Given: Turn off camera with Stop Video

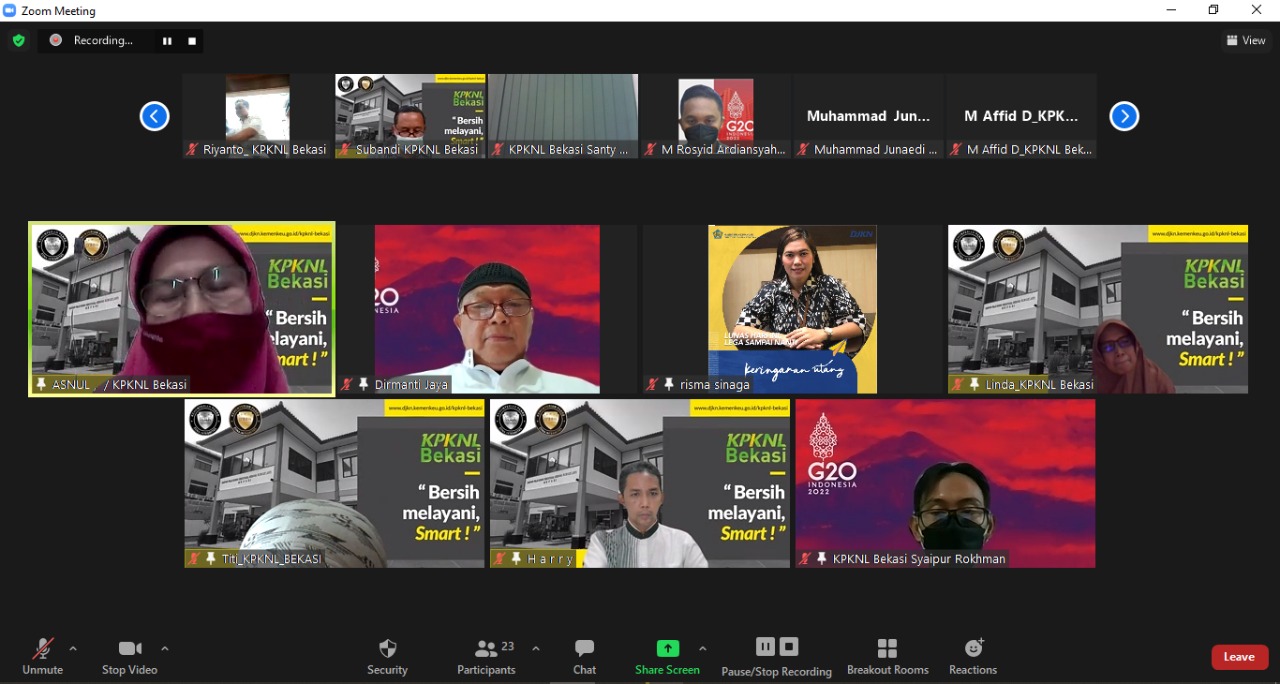Looking at the screenshot, I should [129, 656].
